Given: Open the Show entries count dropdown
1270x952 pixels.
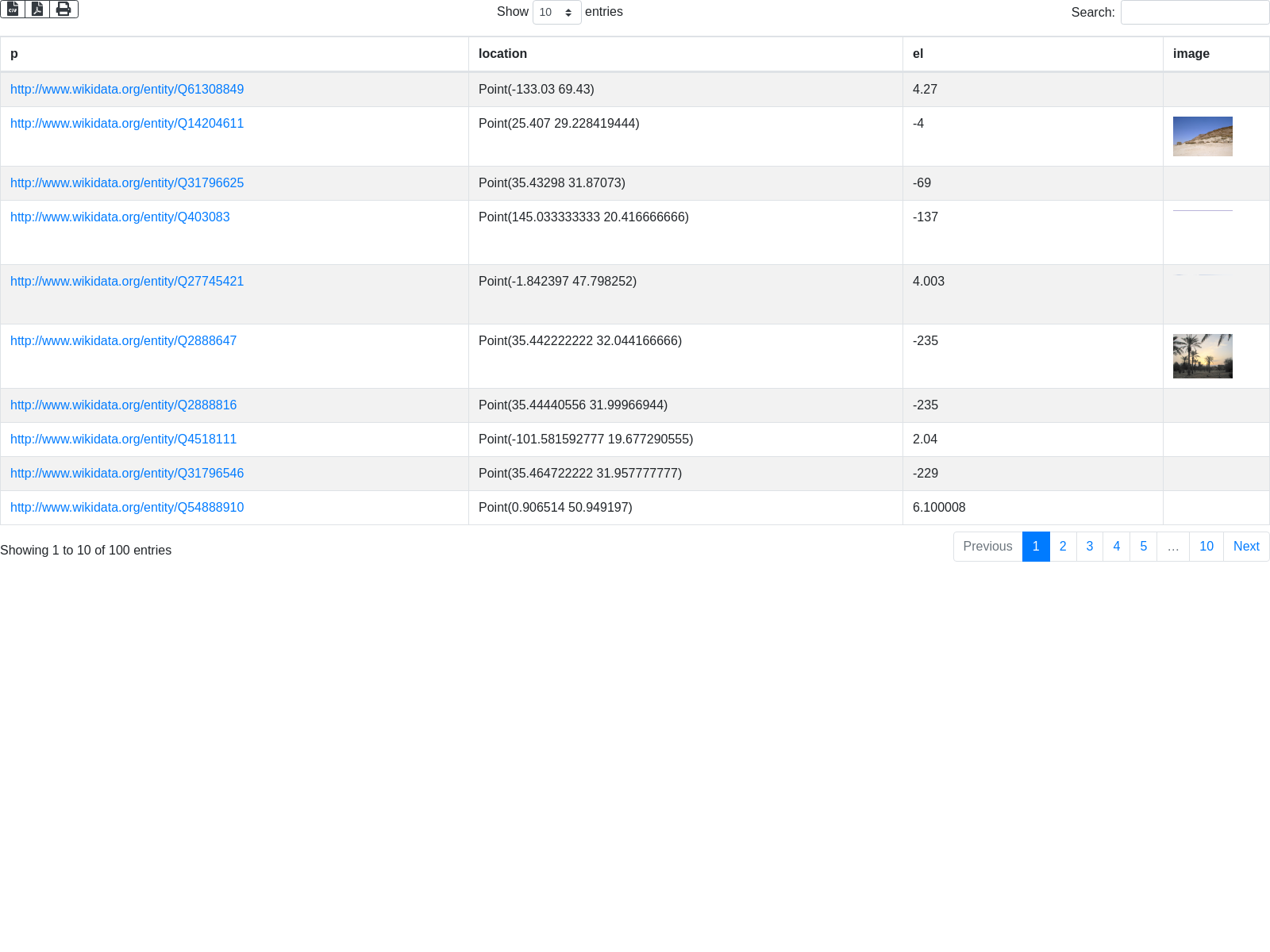Looking at the screenshot, I should tap(556, 13).
